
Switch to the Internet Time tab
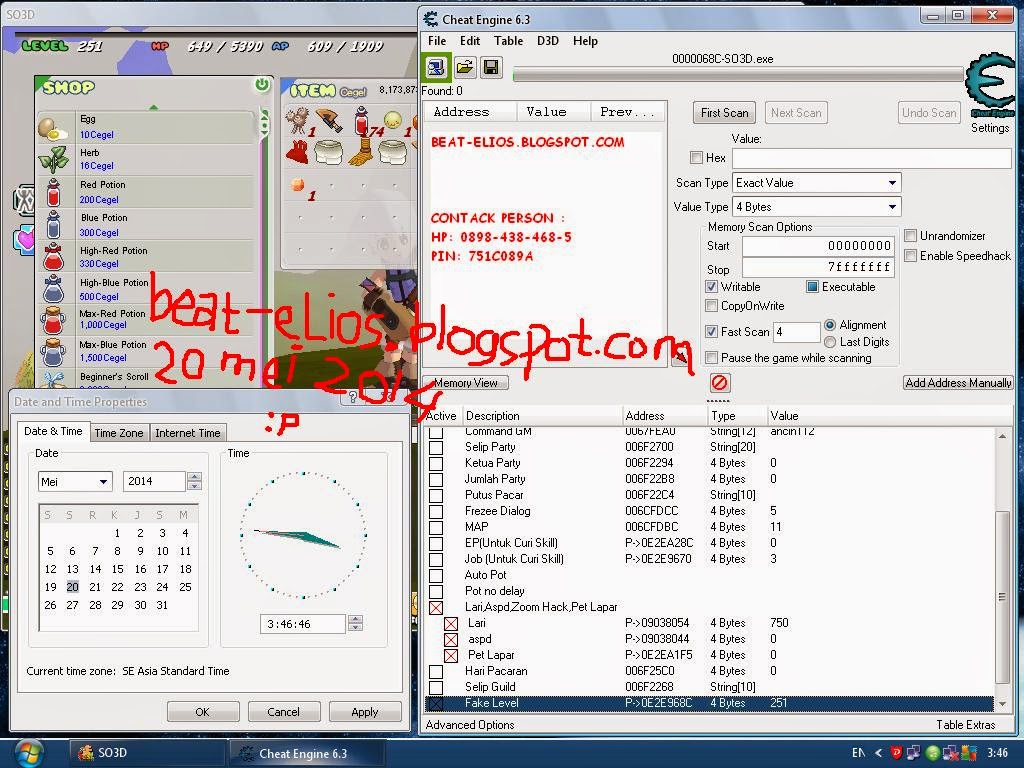(187, 433)
